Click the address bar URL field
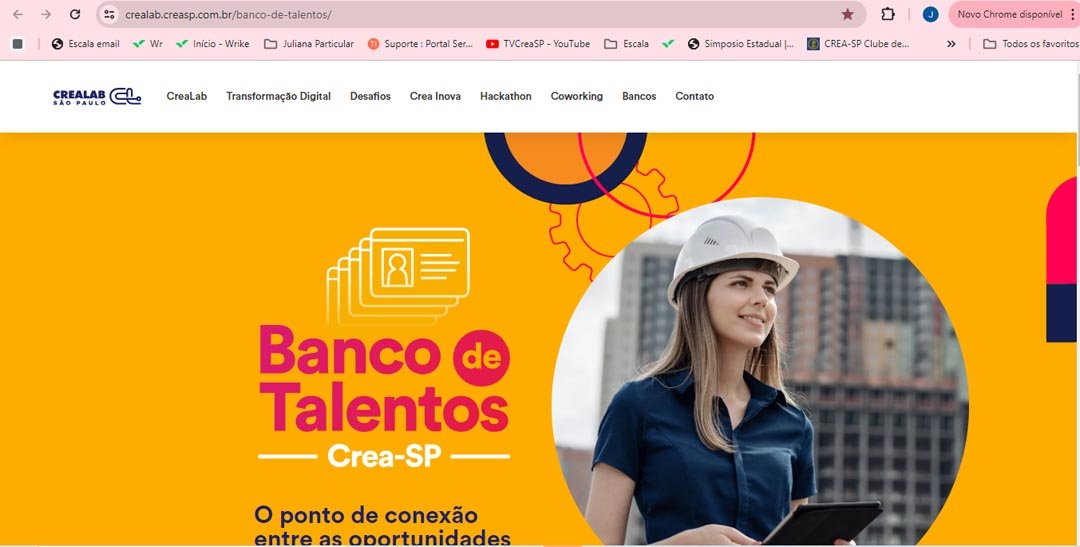The width and height of the screenshot is (1080, 547). pyautogui.click(x=475, y=14)
